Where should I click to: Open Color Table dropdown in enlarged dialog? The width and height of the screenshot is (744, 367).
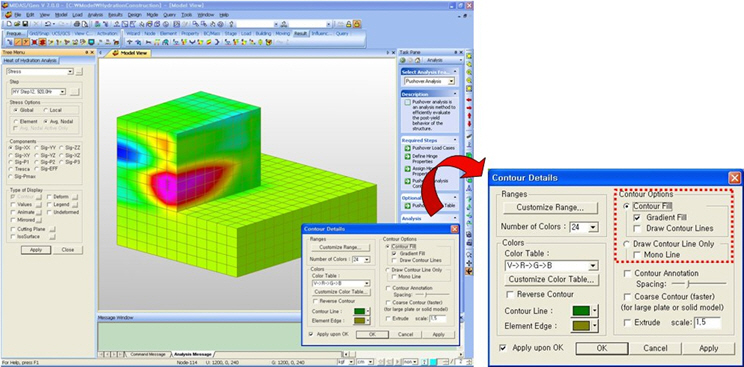tap(592, 266)
